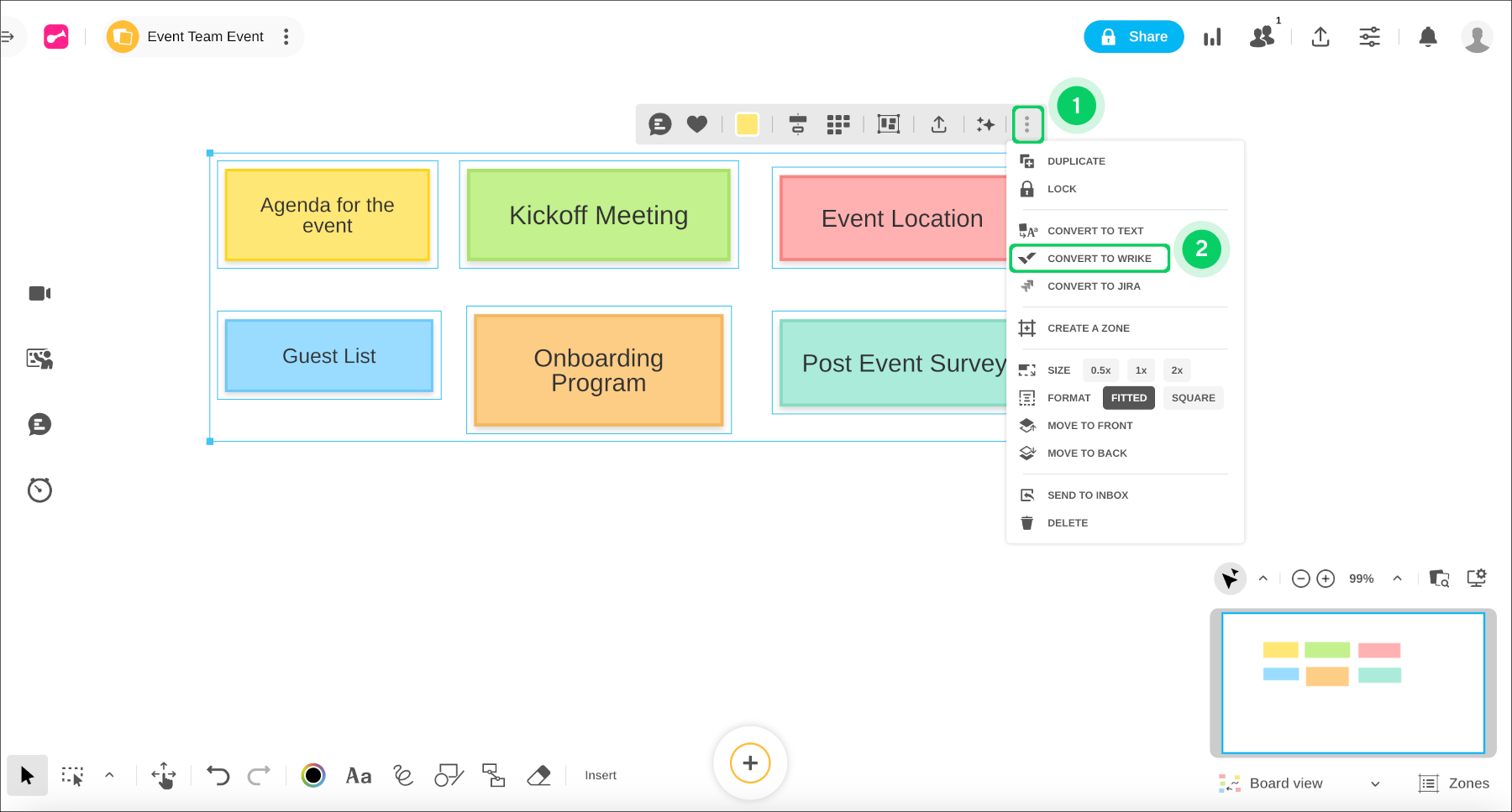1512x812 pixels.
Task: Click the minimap thumbnail
Action: (1354, 683)
